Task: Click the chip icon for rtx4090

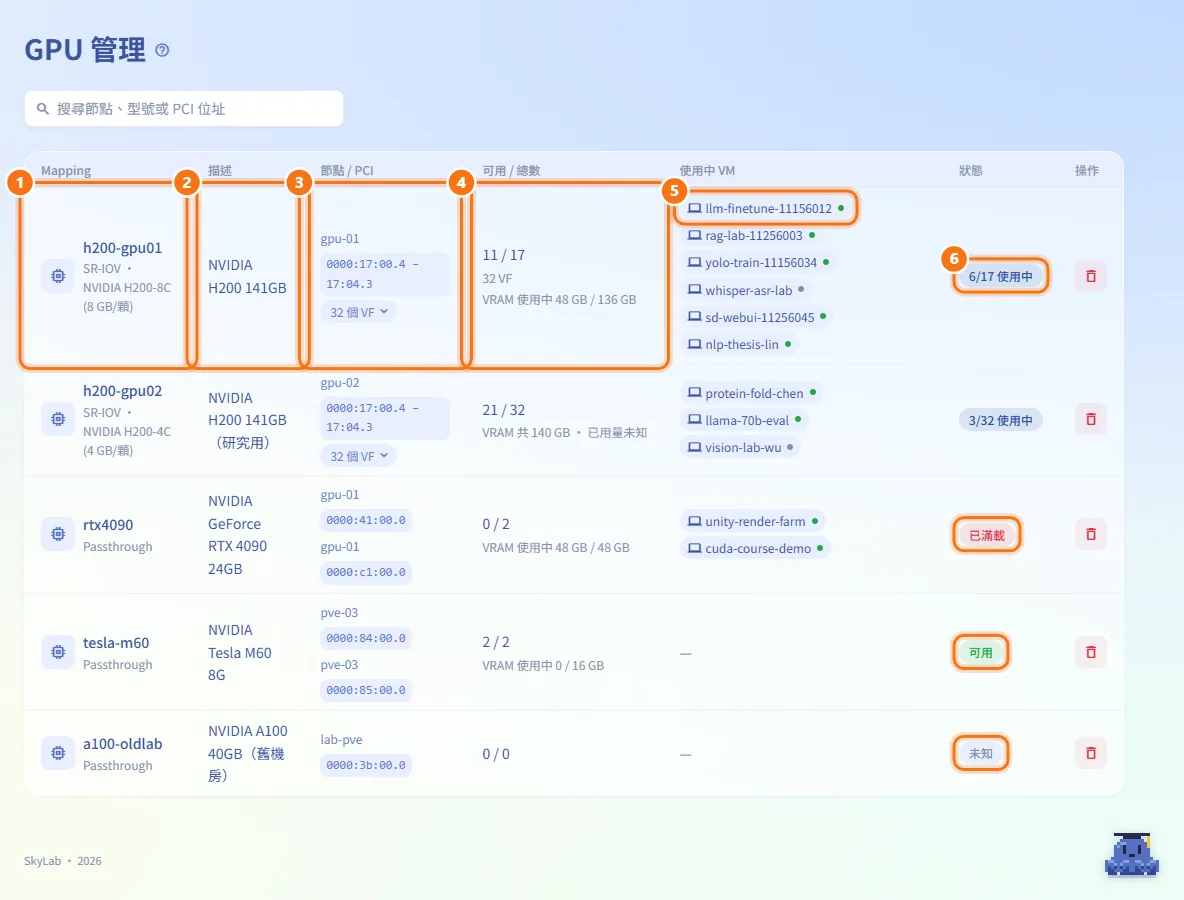Action: [x=58, y=535]
